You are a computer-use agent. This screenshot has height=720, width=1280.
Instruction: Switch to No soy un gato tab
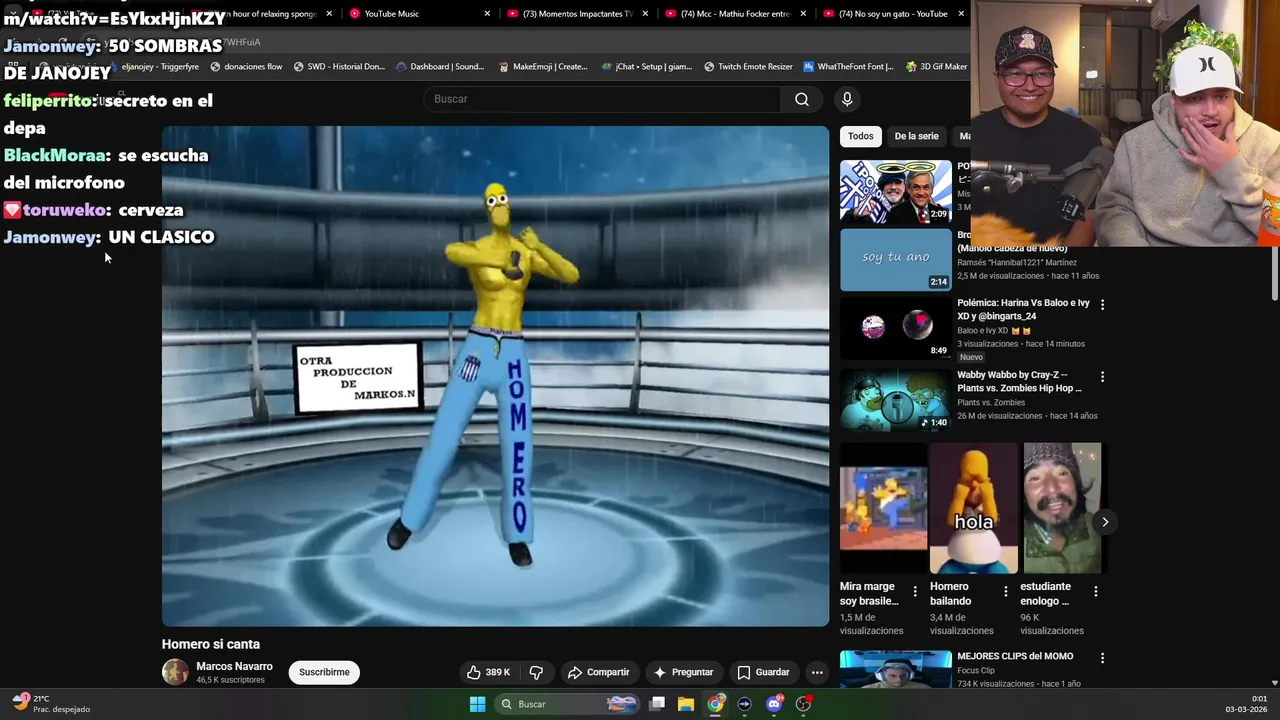coord(893,14)
